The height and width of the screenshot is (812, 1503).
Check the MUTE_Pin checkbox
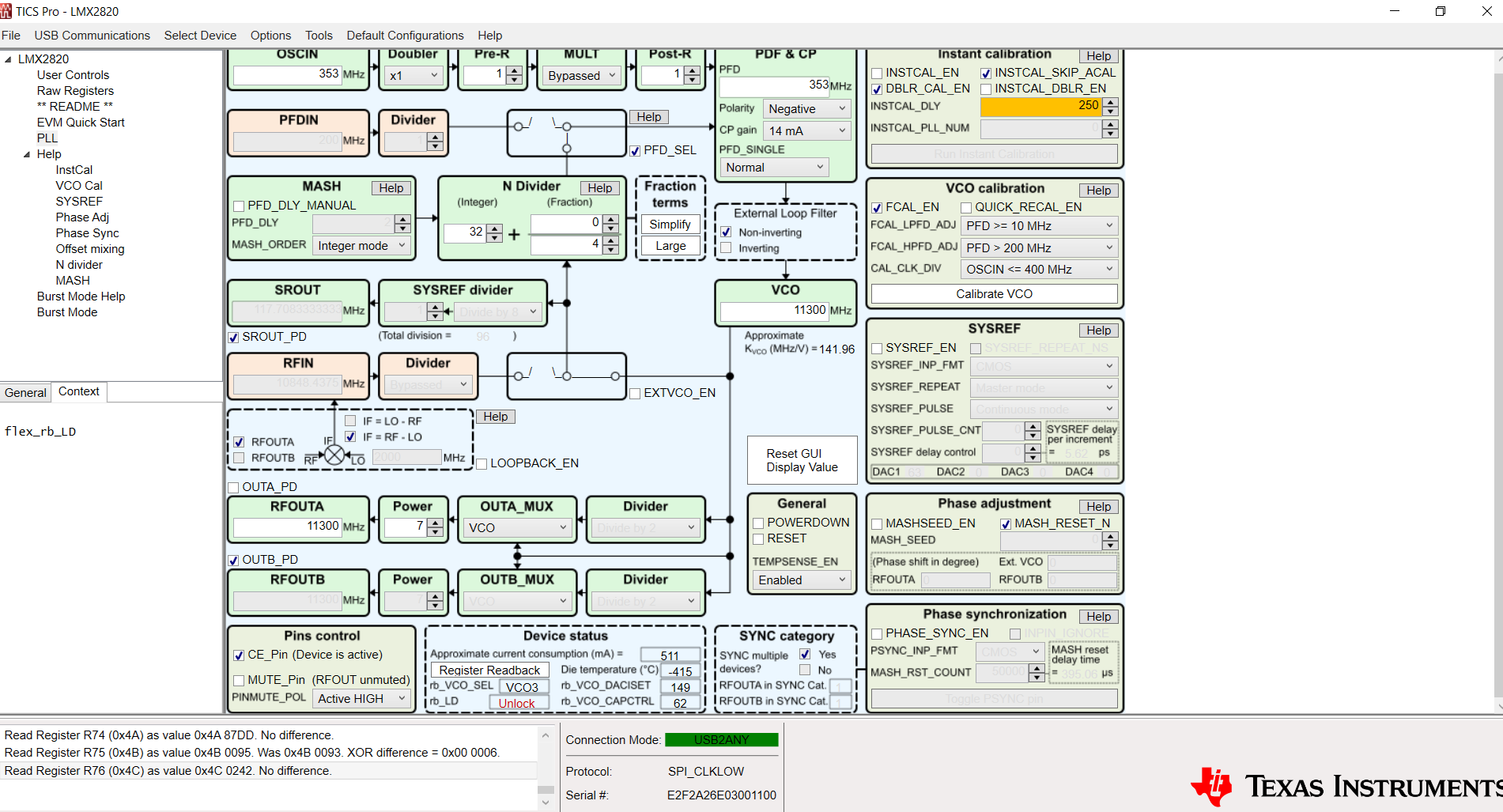(239, 680)
